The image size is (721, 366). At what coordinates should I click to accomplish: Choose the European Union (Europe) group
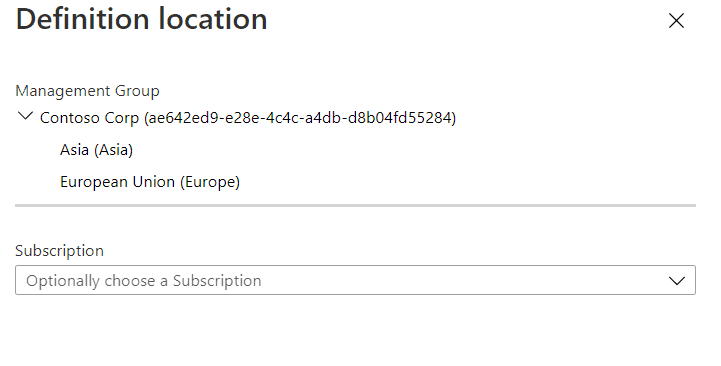150,182
